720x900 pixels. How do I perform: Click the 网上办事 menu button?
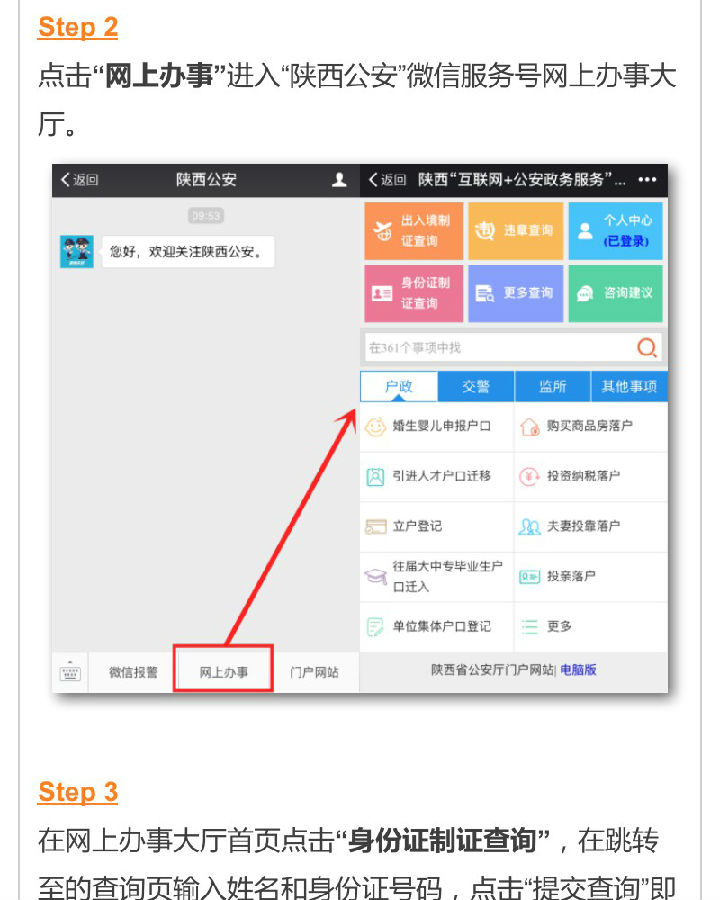223,672
